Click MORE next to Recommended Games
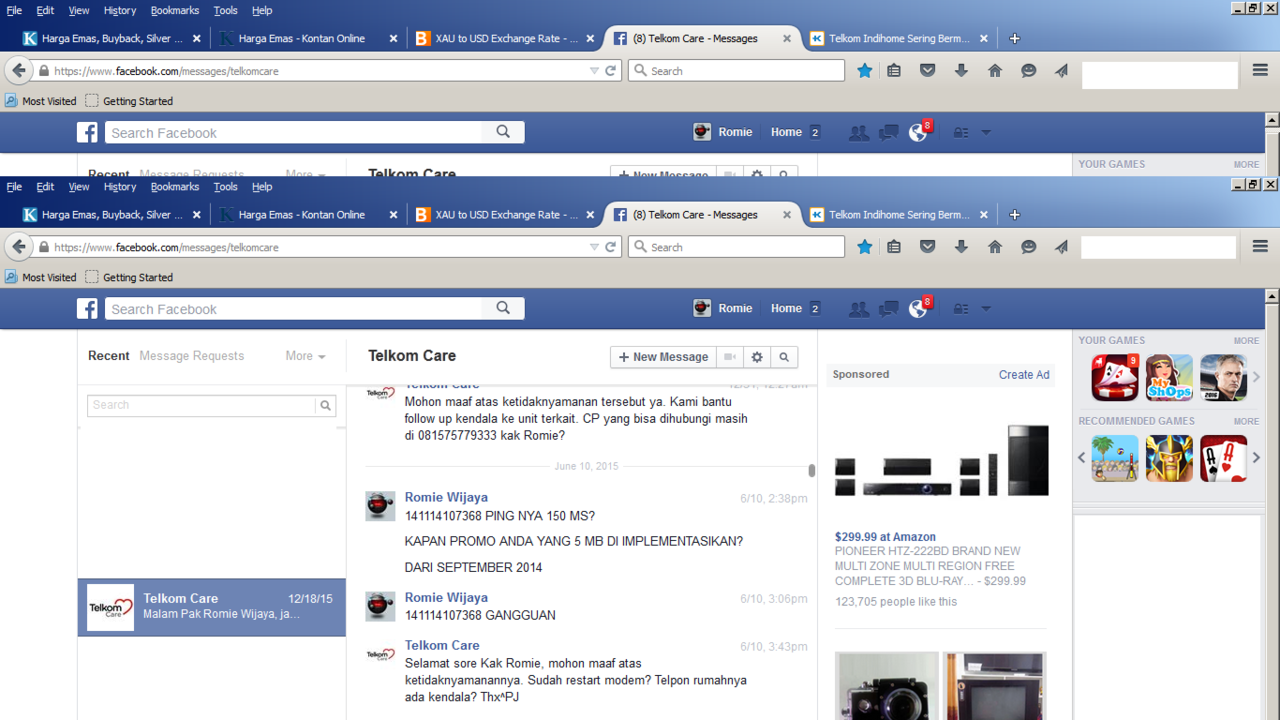This screenshot has width=1280, height=720. pyautogui.click(x=1246, y=421)
